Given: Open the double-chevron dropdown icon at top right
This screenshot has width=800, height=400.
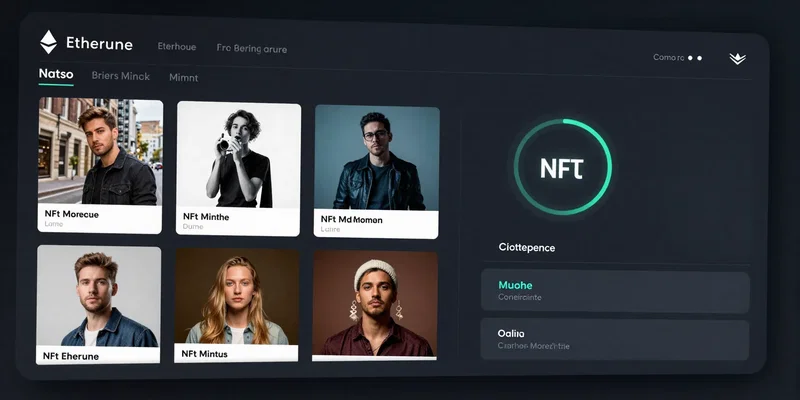Looking at the screenshot, I should [x=737, y=59].
